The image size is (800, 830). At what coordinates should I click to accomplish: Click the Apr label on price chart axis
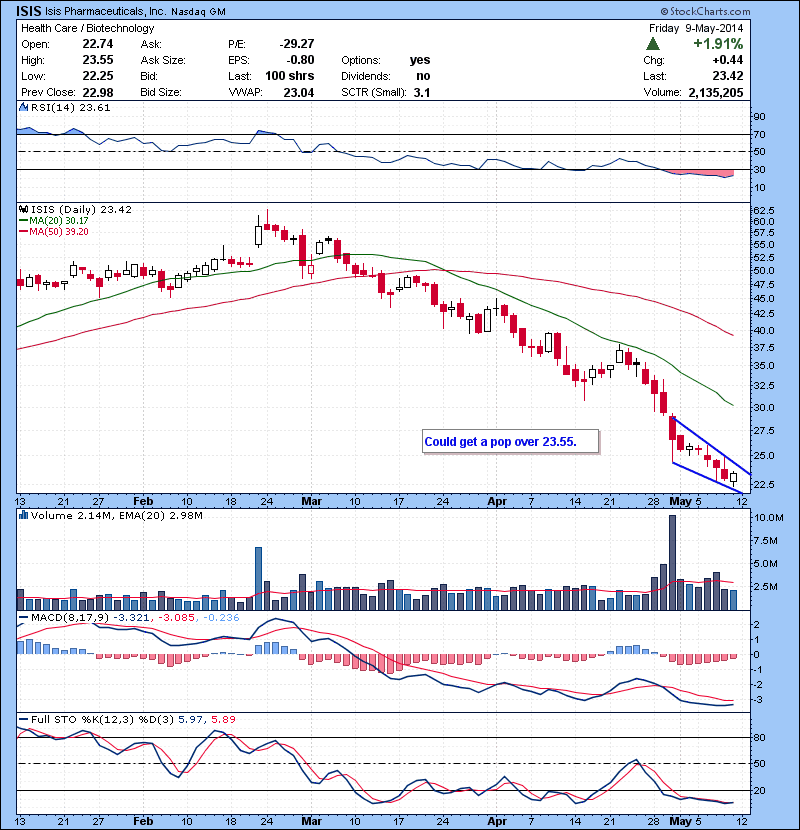pyautogui.click(x=497, y=501)
